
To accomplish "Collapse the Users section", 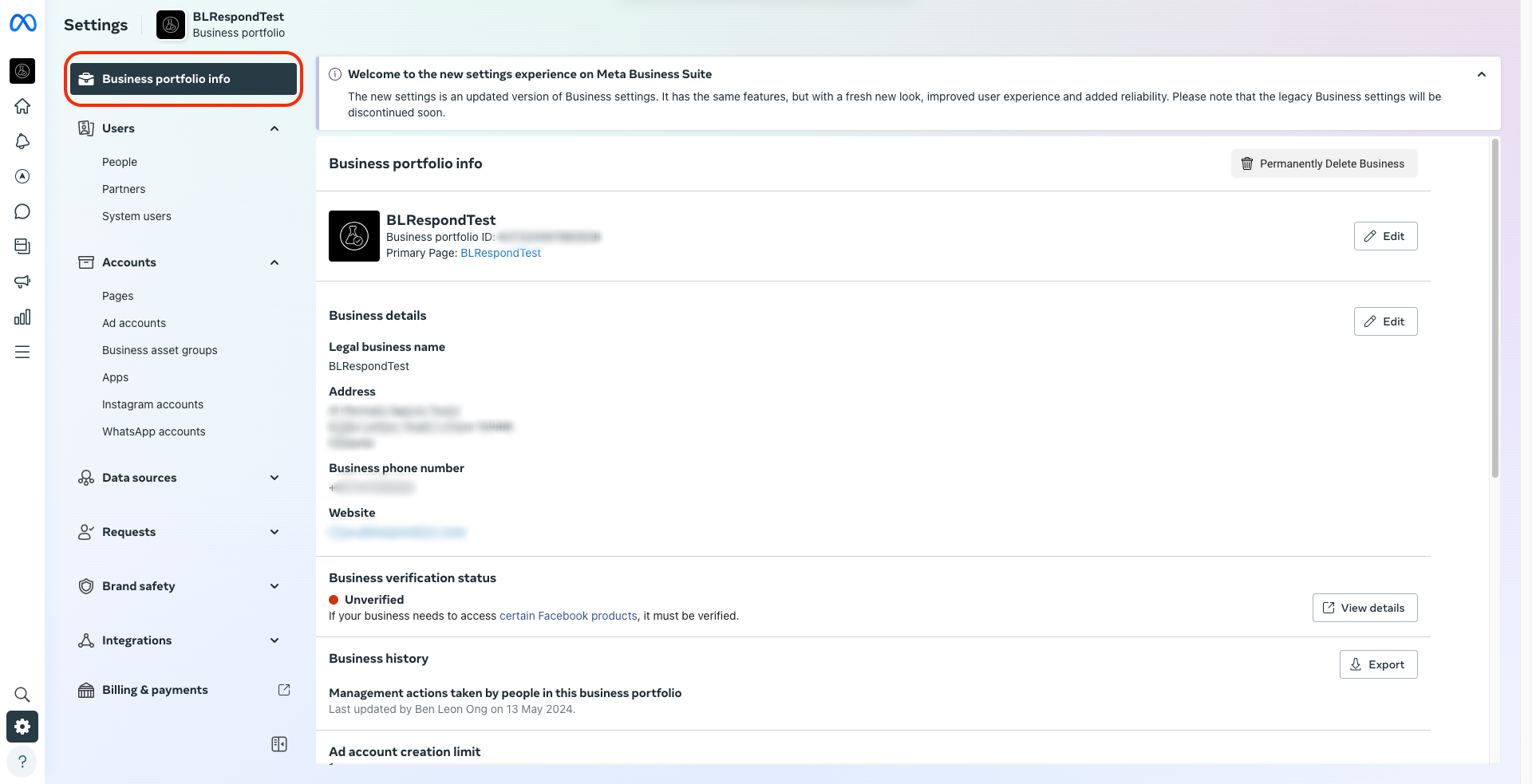I will click(274, 128).
